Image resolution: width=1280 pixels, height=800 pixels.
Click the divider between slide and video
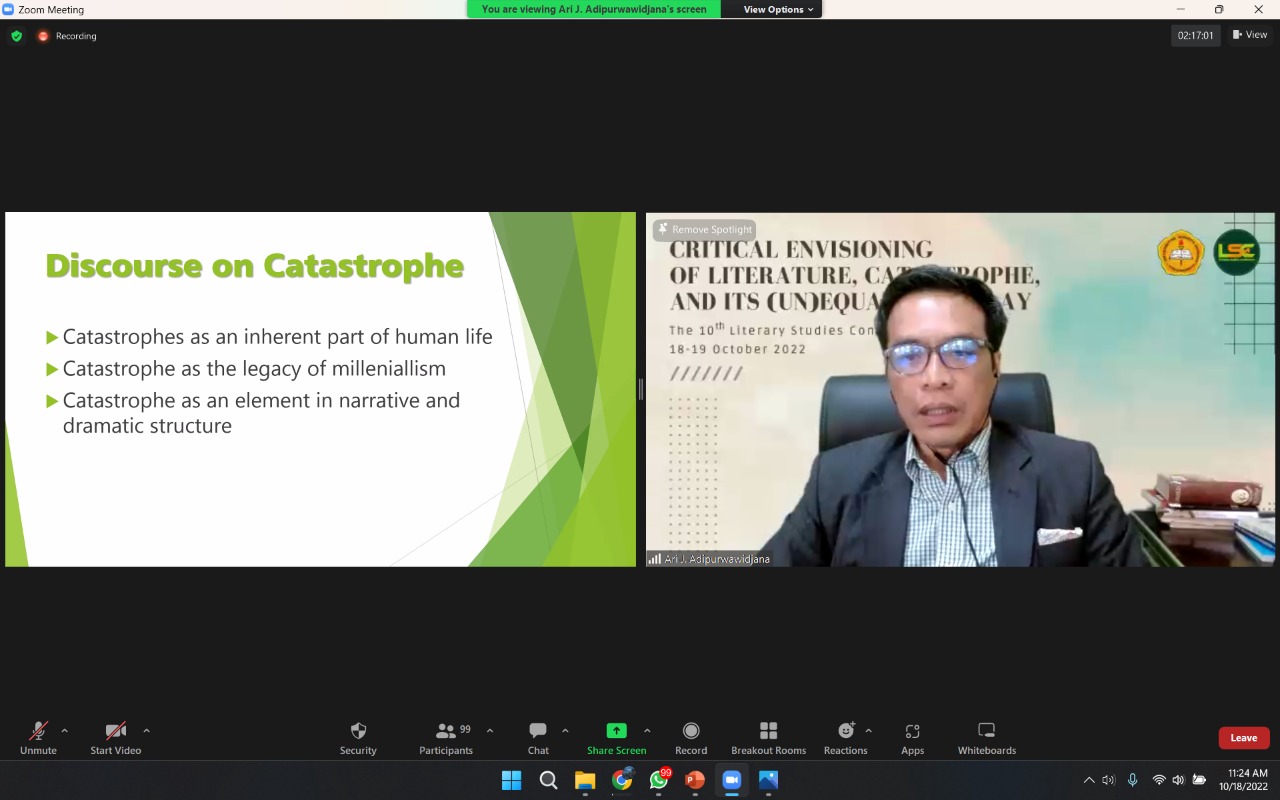[641, 389]
